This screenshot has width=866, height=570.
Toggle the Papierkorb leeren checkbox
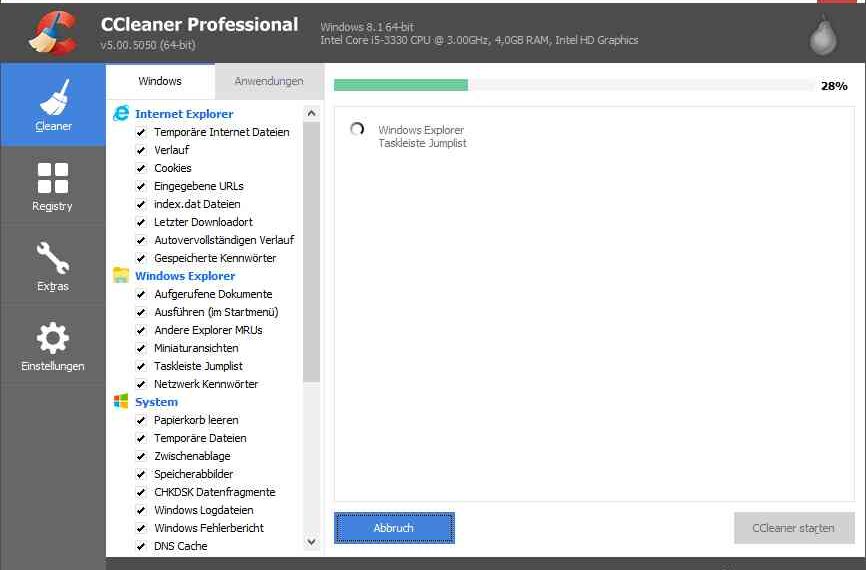tap(141, 420)
